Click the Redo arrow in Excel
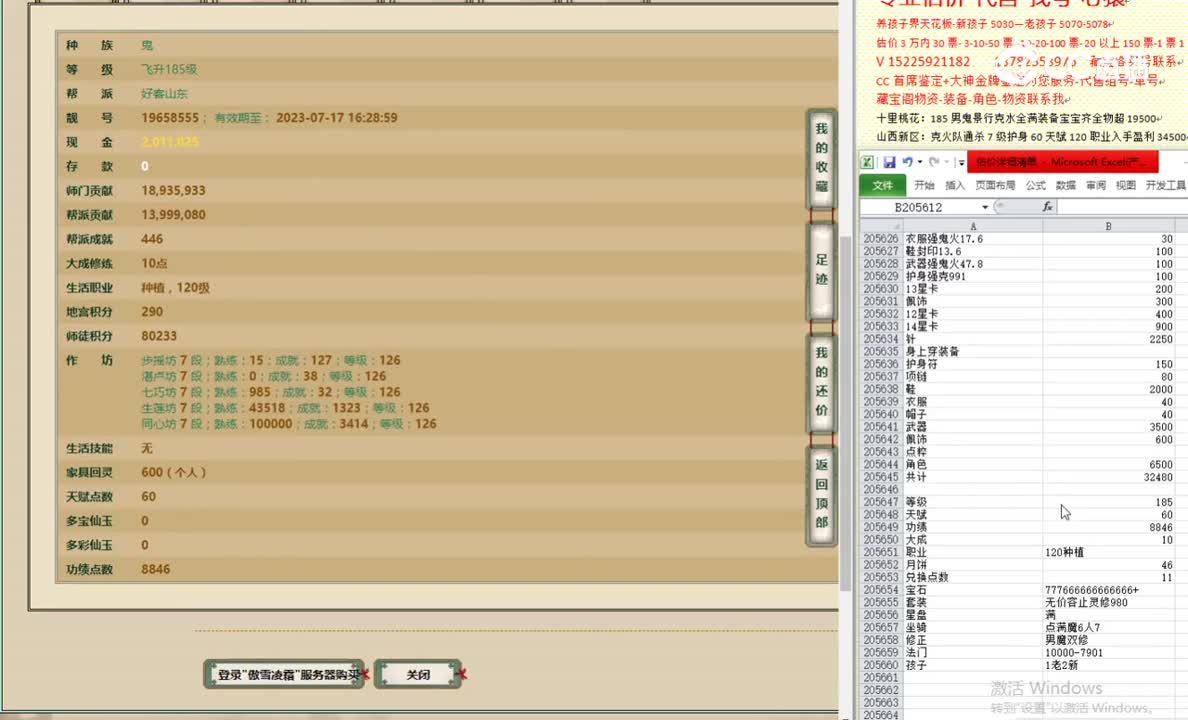Screen dimensions: 1188x720 pyautogui.click(x=933, y=161)
